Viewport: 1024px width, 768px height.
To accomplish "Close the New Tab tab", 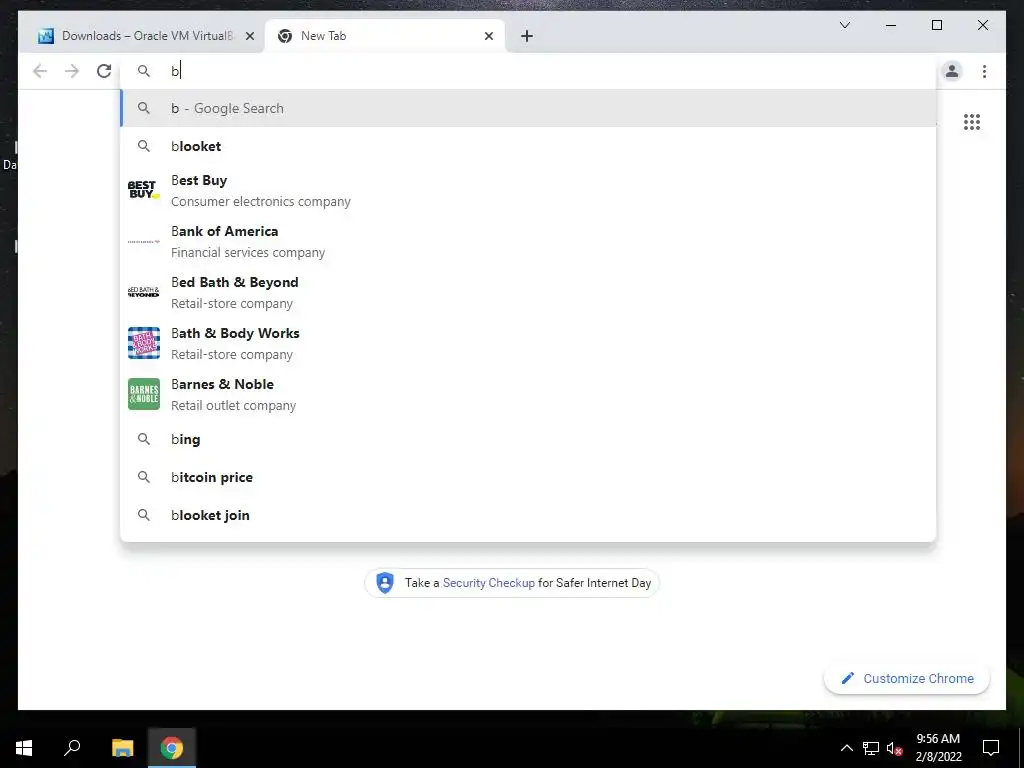I will pos(488,36).
